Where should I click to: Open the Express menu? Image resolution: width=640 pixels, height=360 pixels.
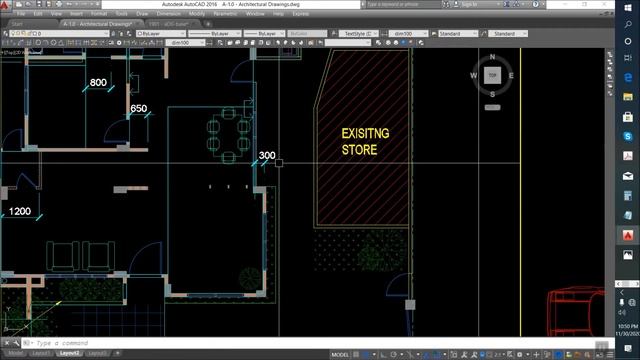300,14
